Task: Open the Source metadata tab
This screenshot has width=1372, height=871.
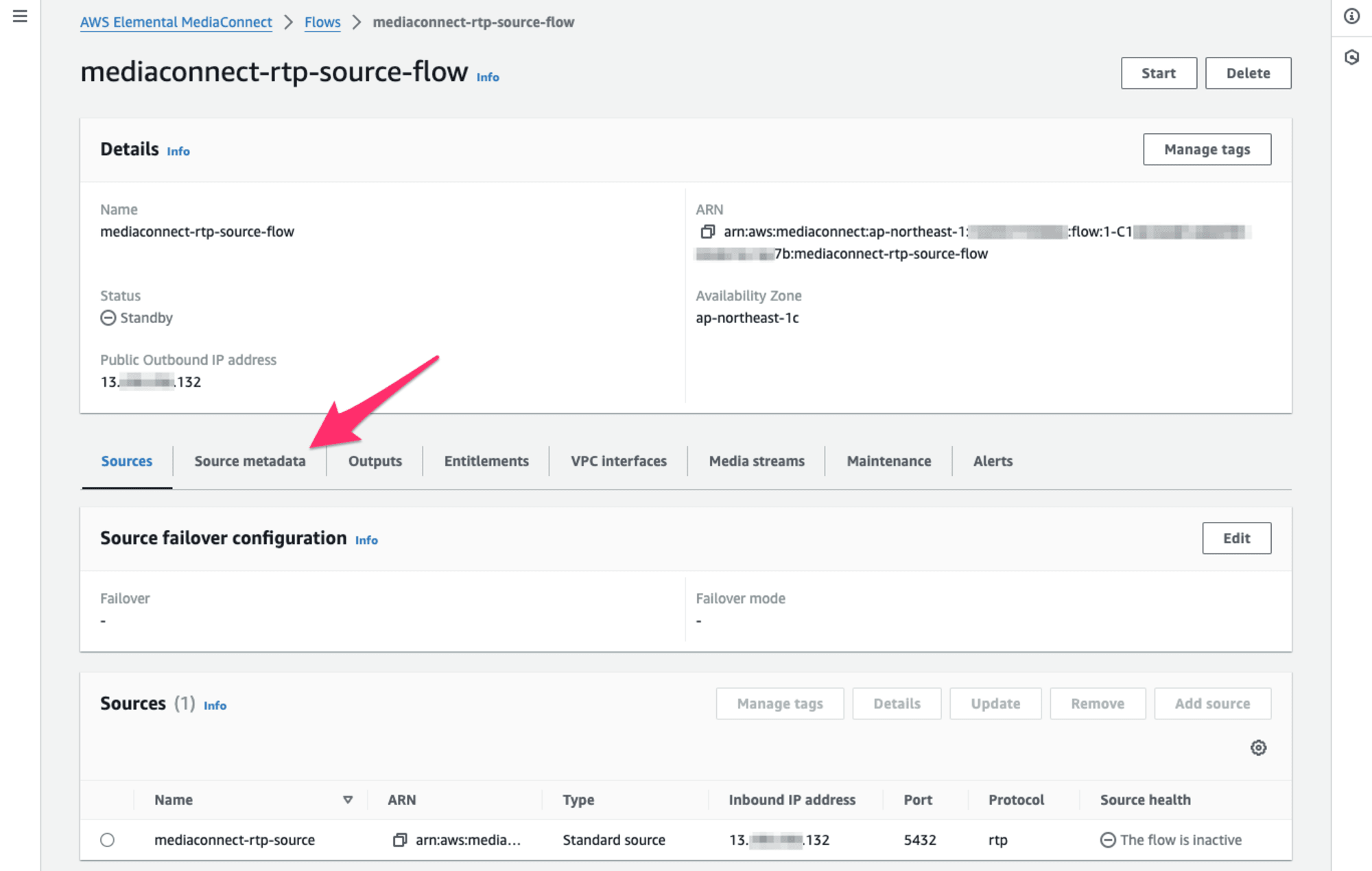Action: (x=250, y=461)
